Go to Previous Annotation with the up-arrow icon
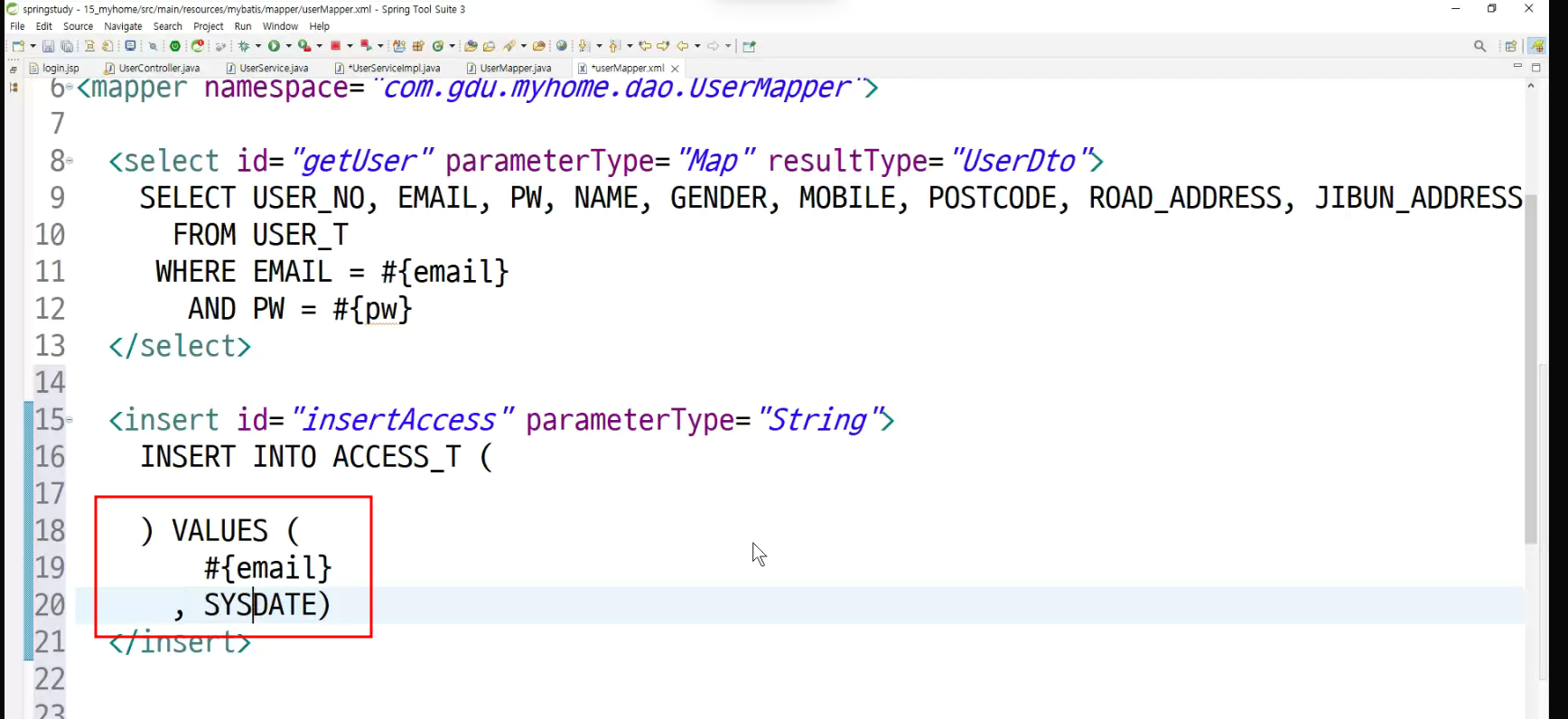Screen dimensions: 1568x719 [613, 46]
